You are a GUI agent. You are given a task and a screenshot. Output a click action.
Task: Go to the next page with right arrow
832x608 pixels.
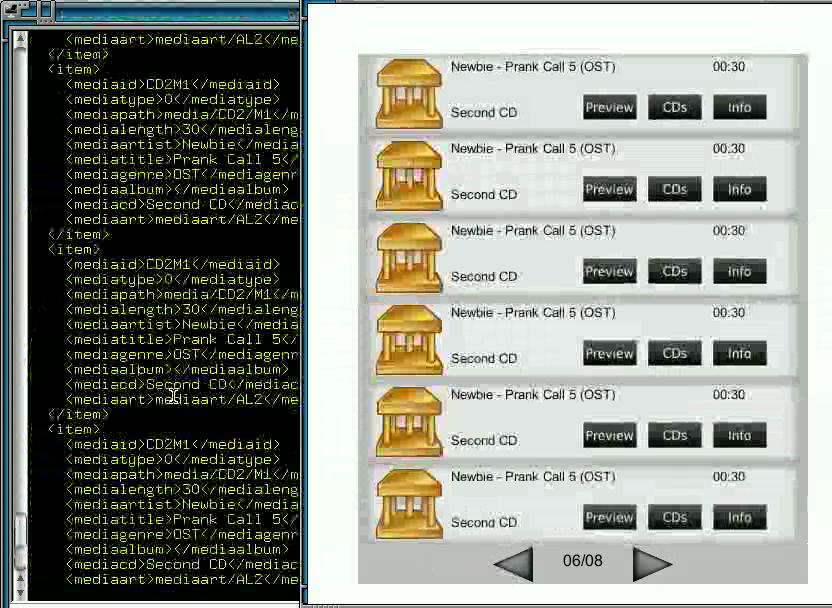coord(652,562)
